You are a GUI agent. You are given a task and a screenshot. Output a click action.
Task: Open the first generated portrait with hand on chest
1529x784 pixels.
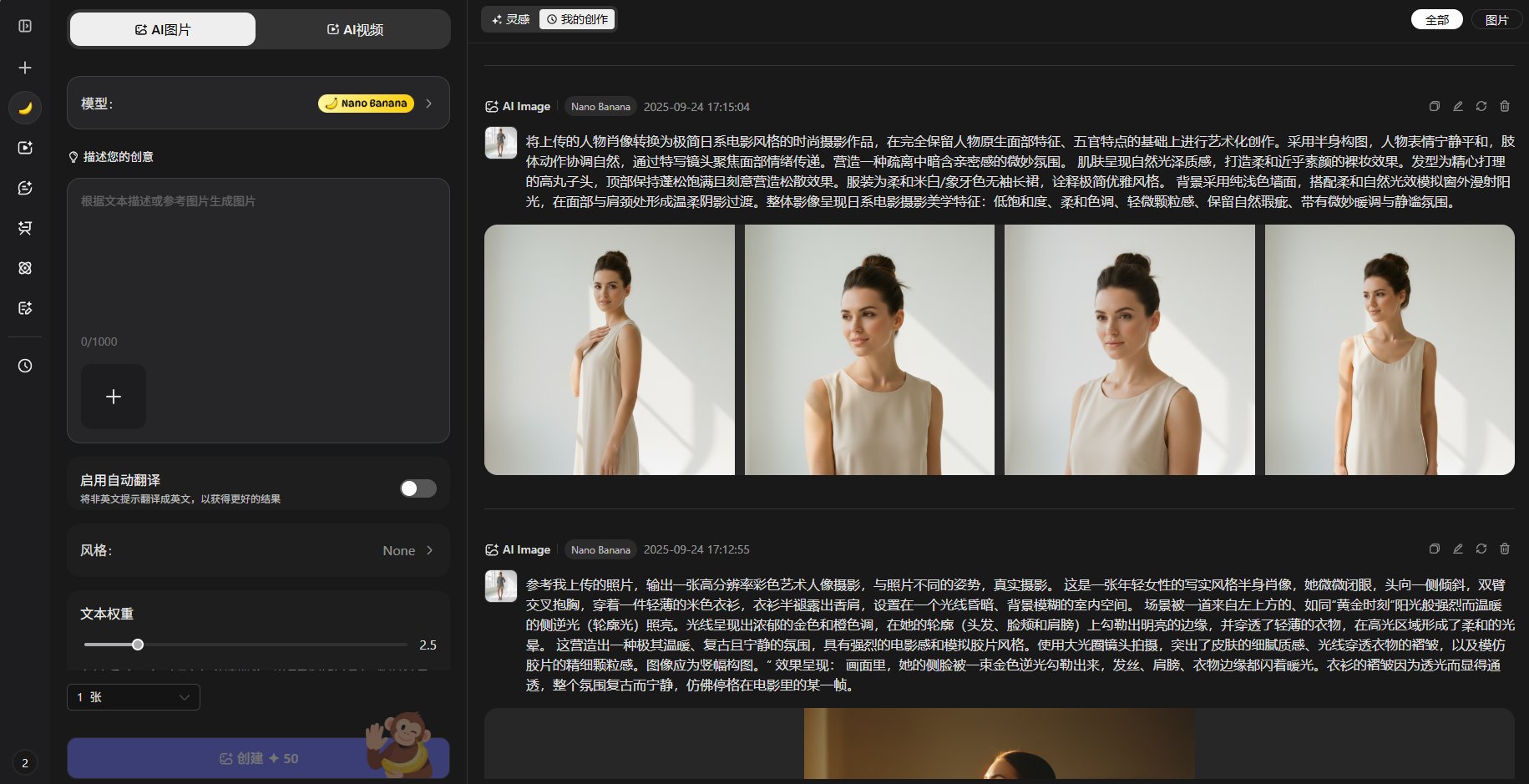(x=610, y=350)
